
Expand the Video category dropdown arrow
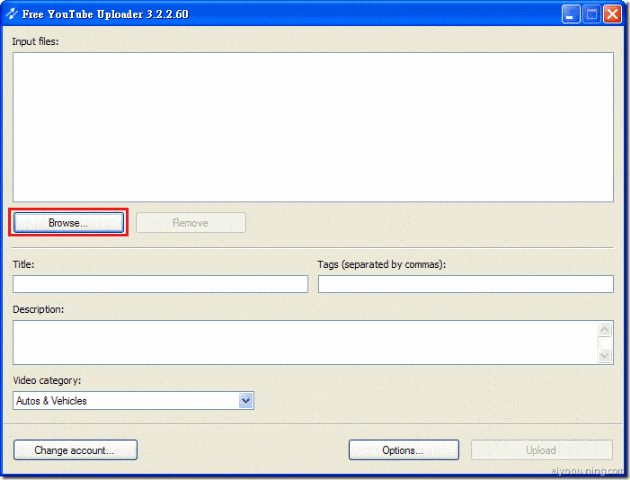tap(246, 400)
